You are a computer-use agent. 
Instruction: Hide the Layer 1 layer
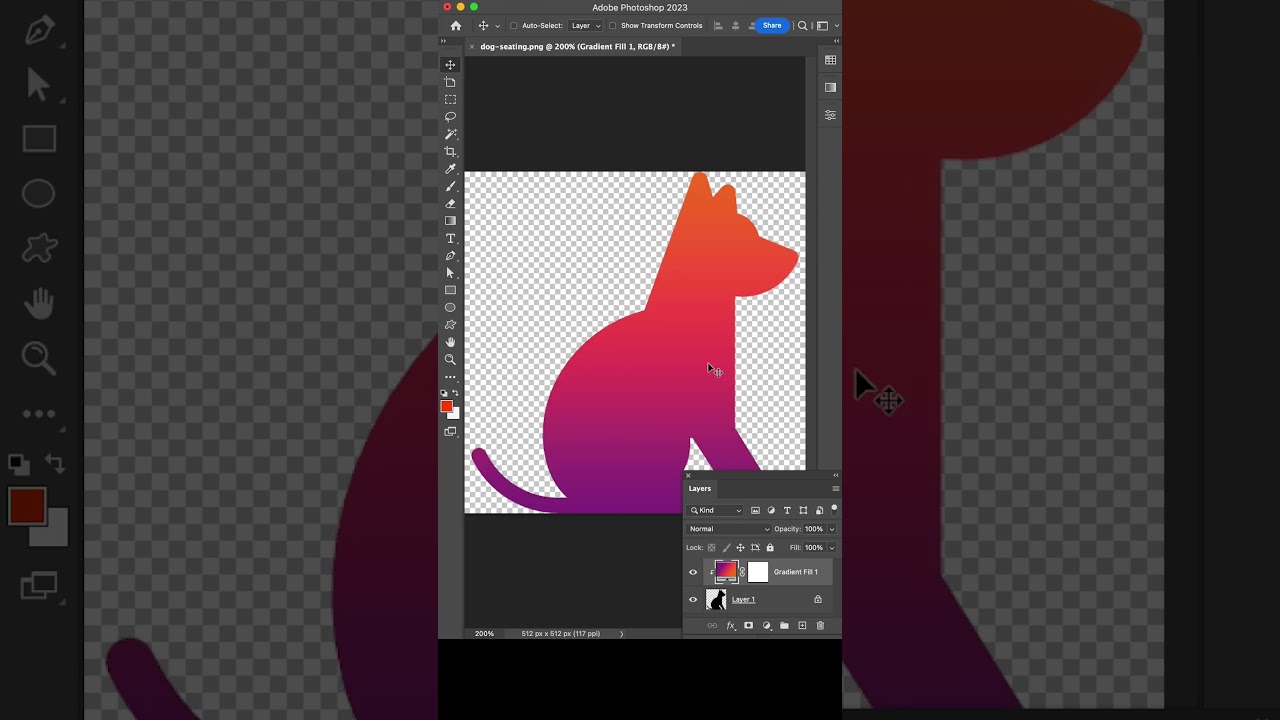(x=693, y=600)
